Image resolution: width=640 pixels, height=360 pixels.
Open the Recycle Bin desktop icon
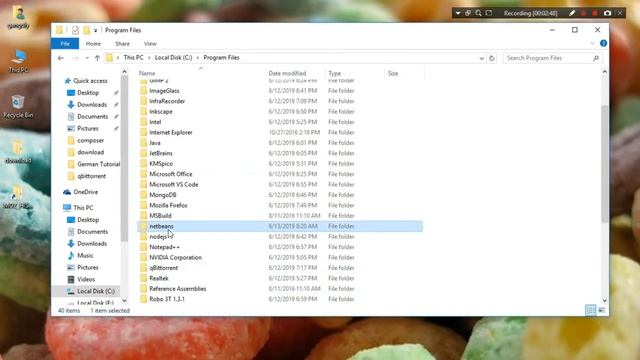click(x=18, y=107)
